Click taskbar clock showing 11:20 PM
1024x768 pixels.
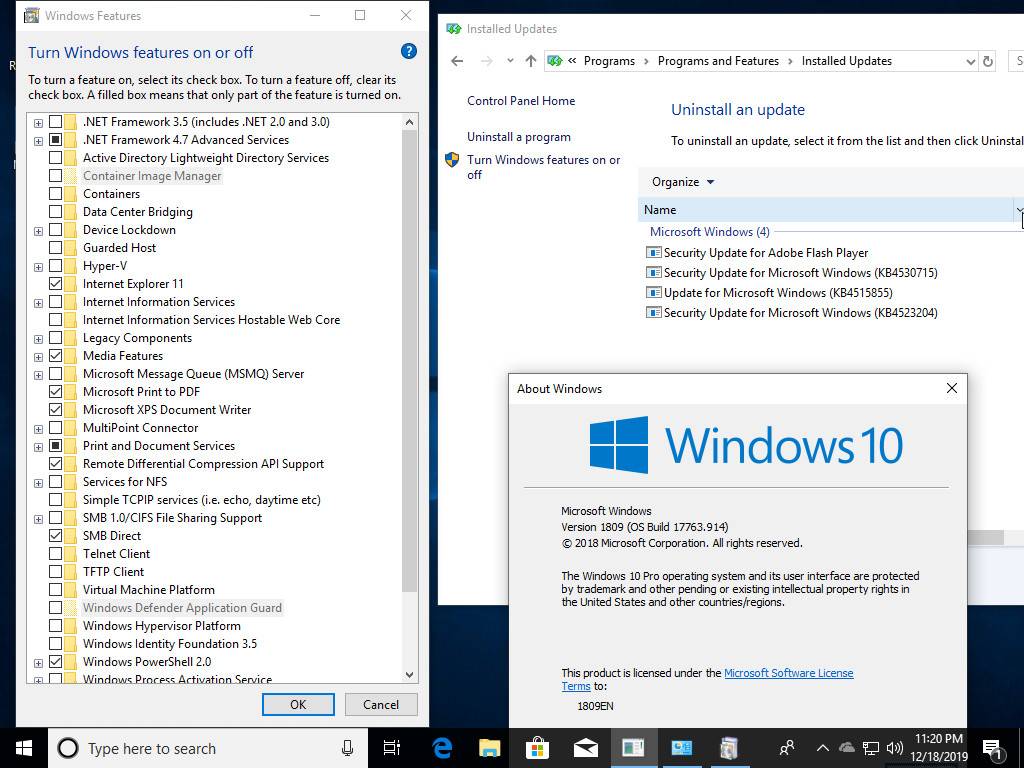(x=938, y=748)
